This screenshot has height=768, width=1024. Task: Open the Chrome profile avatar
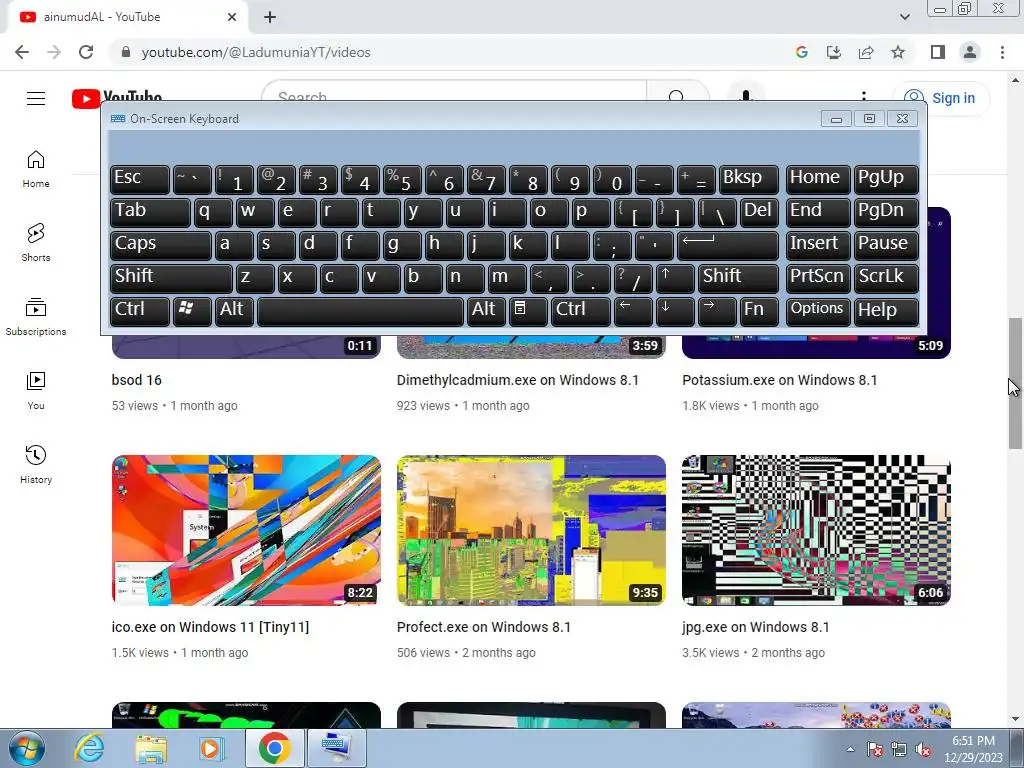pyautogui.click(x=970, y=52)
